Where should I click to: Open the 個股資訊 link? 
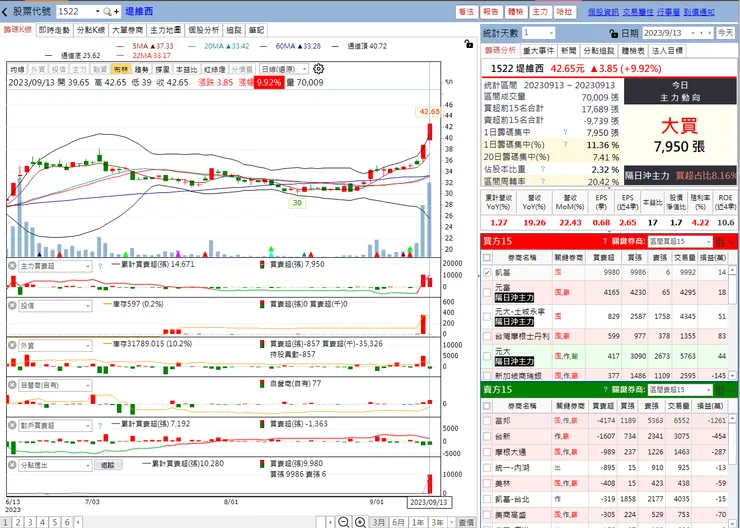(603, 12)
